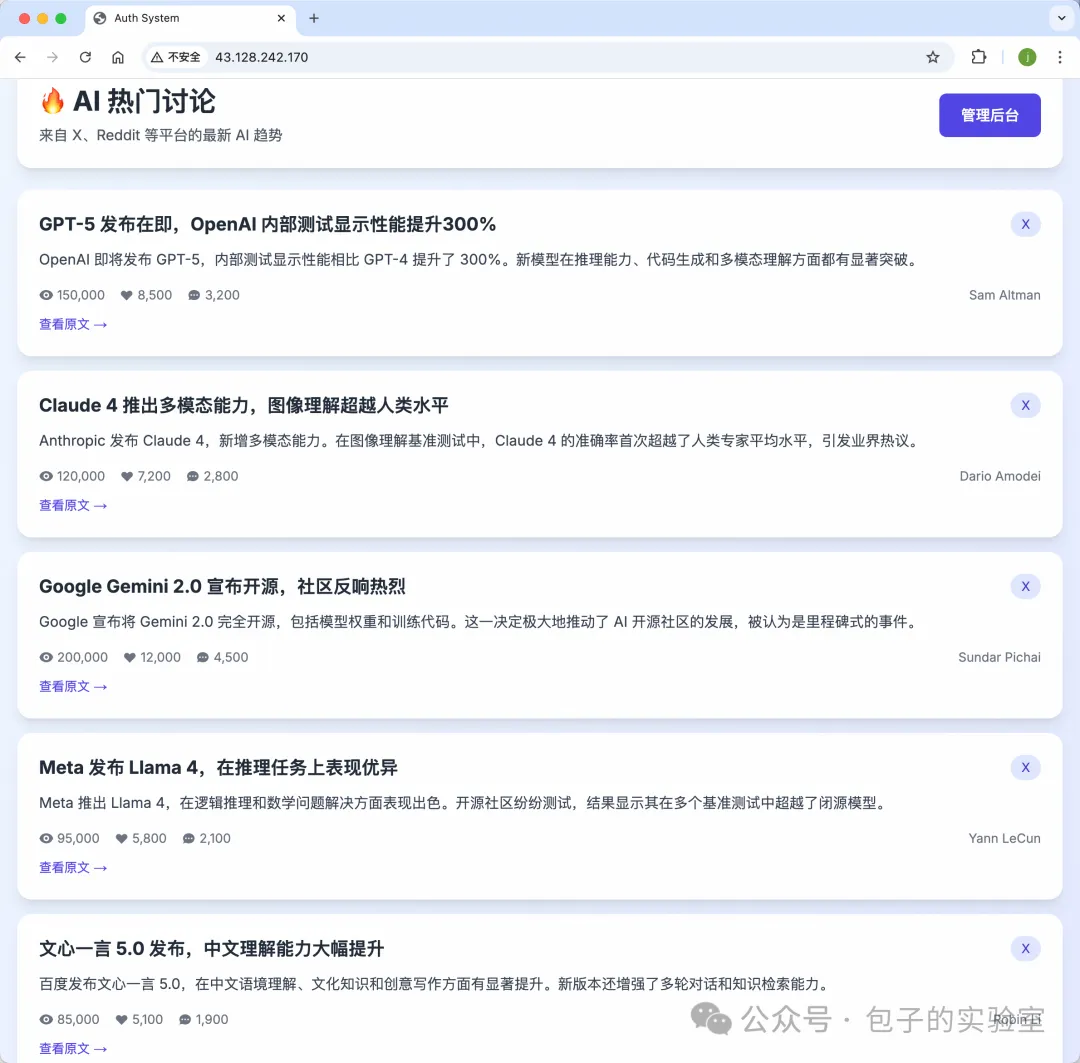The width and height of the screenshot is (1080, 1063).
Task: Click the comment icon showing 3,200
Action: click(x=194, y=296)
